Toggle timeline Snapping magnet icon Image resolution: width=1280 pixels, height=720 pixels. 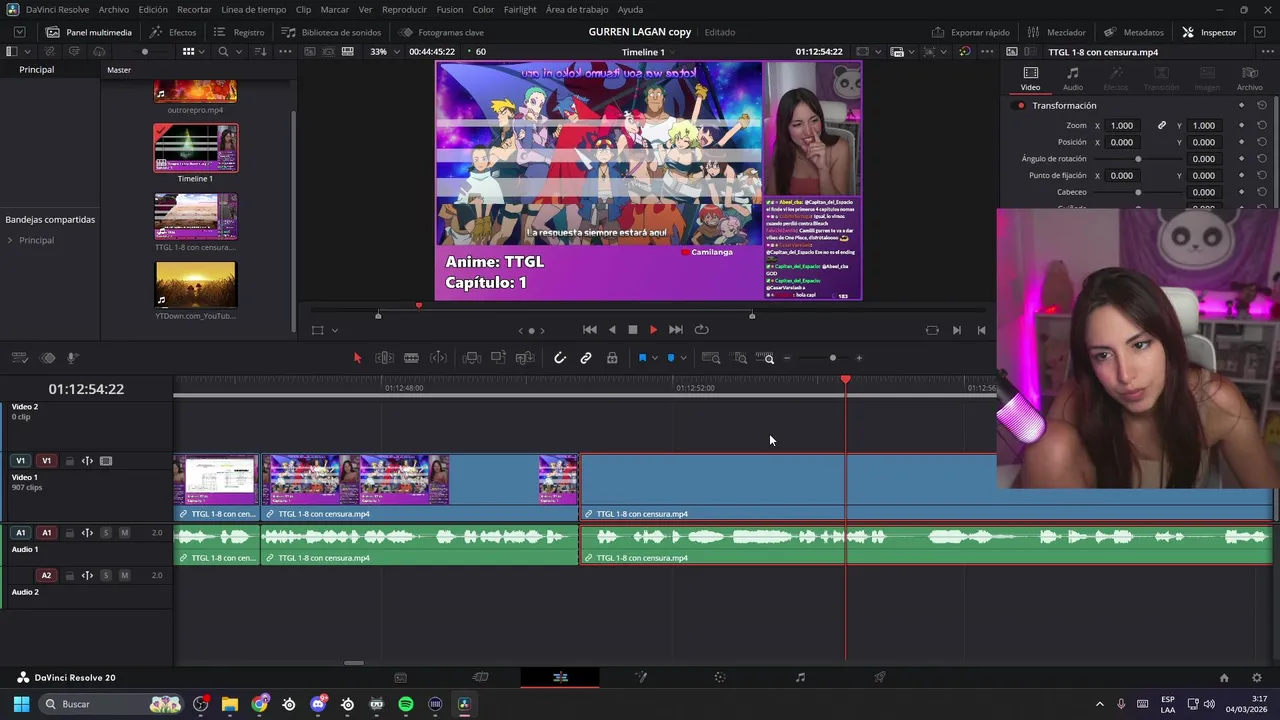pyautogui.click(x=560, y=358)
